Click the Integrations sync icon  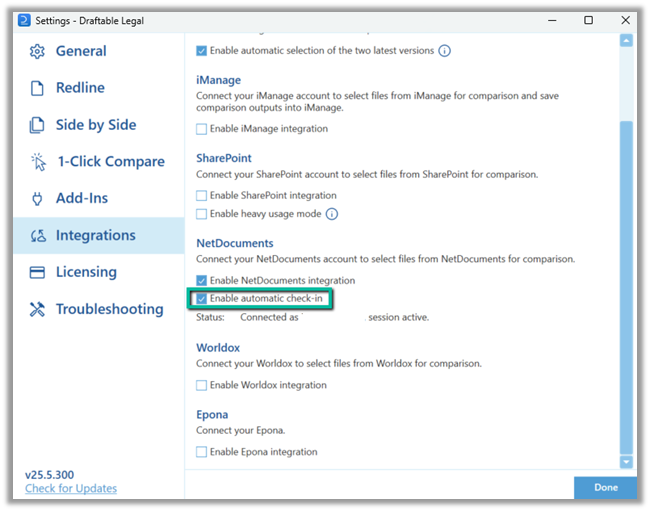38,236
